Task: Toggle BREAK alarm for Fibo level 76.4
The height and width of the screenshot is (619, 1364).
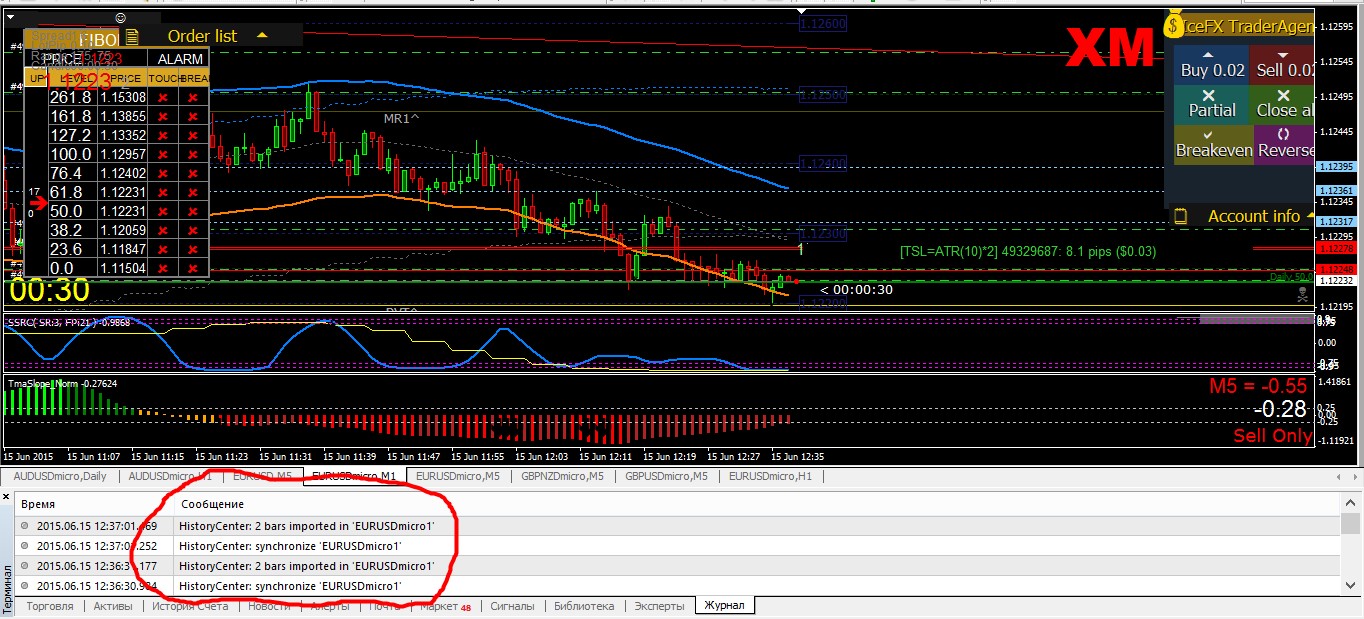Action: [193, 173]
